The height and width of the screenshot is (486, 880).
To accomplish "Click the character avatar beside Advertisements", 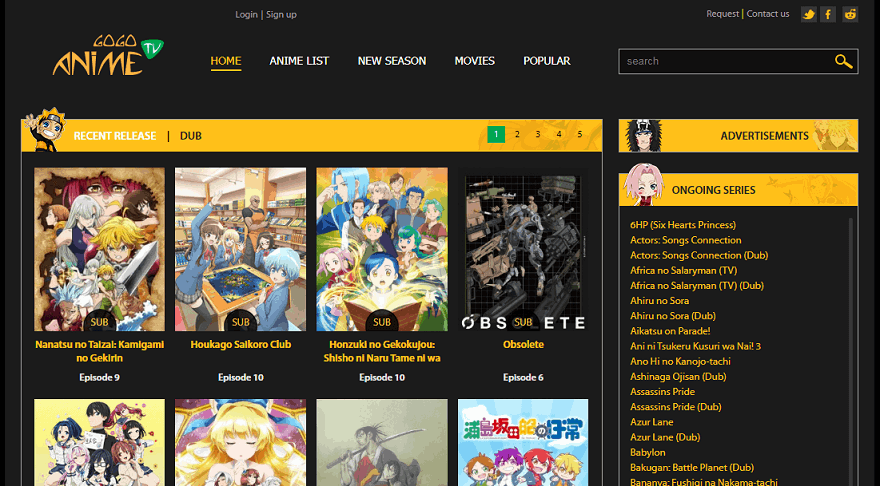I will click(640, 135).
